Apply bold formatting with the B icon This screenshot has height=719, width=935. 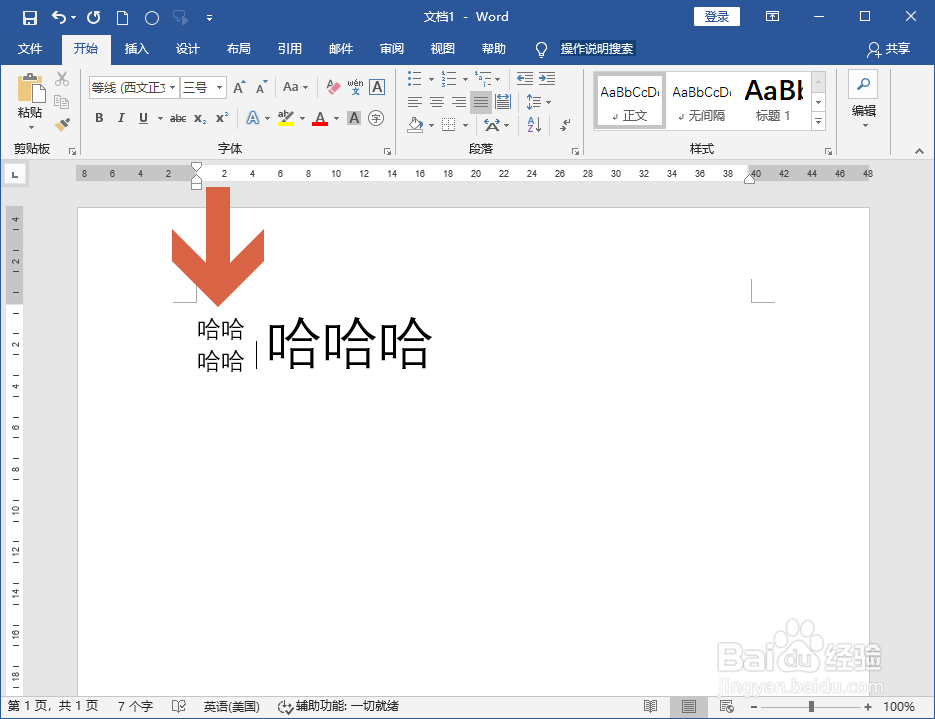pyautogui.click(x=98, y=117)
